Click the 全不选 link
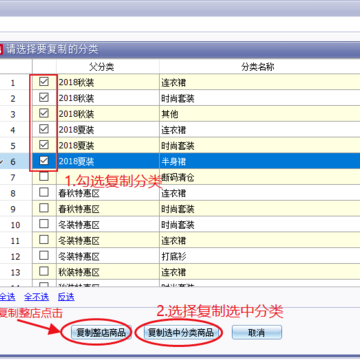360x360 pixels. pyautogui.click(x=36, y=297)
